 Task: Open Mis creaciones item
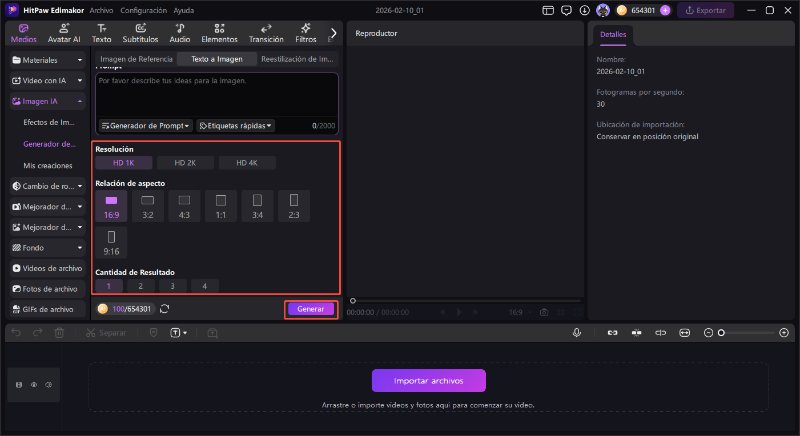(x=48, y=166)
